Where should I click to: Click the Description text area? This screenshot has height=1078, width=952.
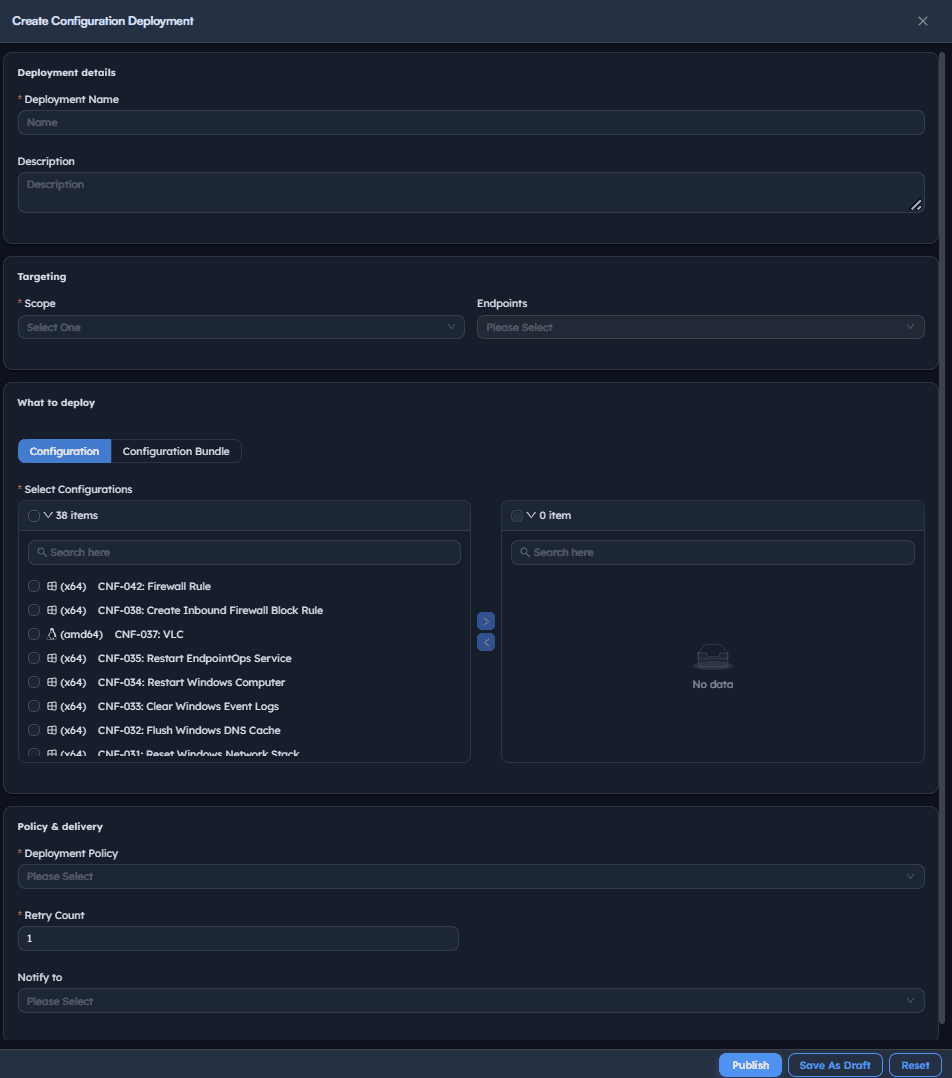(471, 192)
